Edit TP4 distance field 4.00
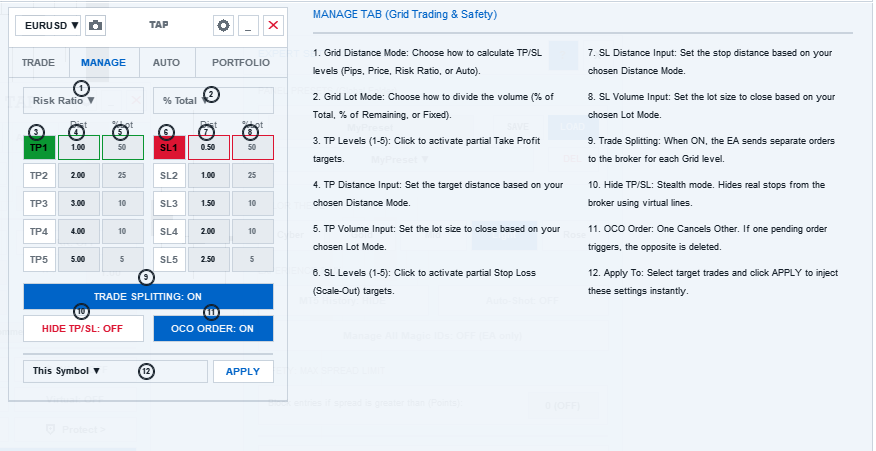 pos(79,231)
